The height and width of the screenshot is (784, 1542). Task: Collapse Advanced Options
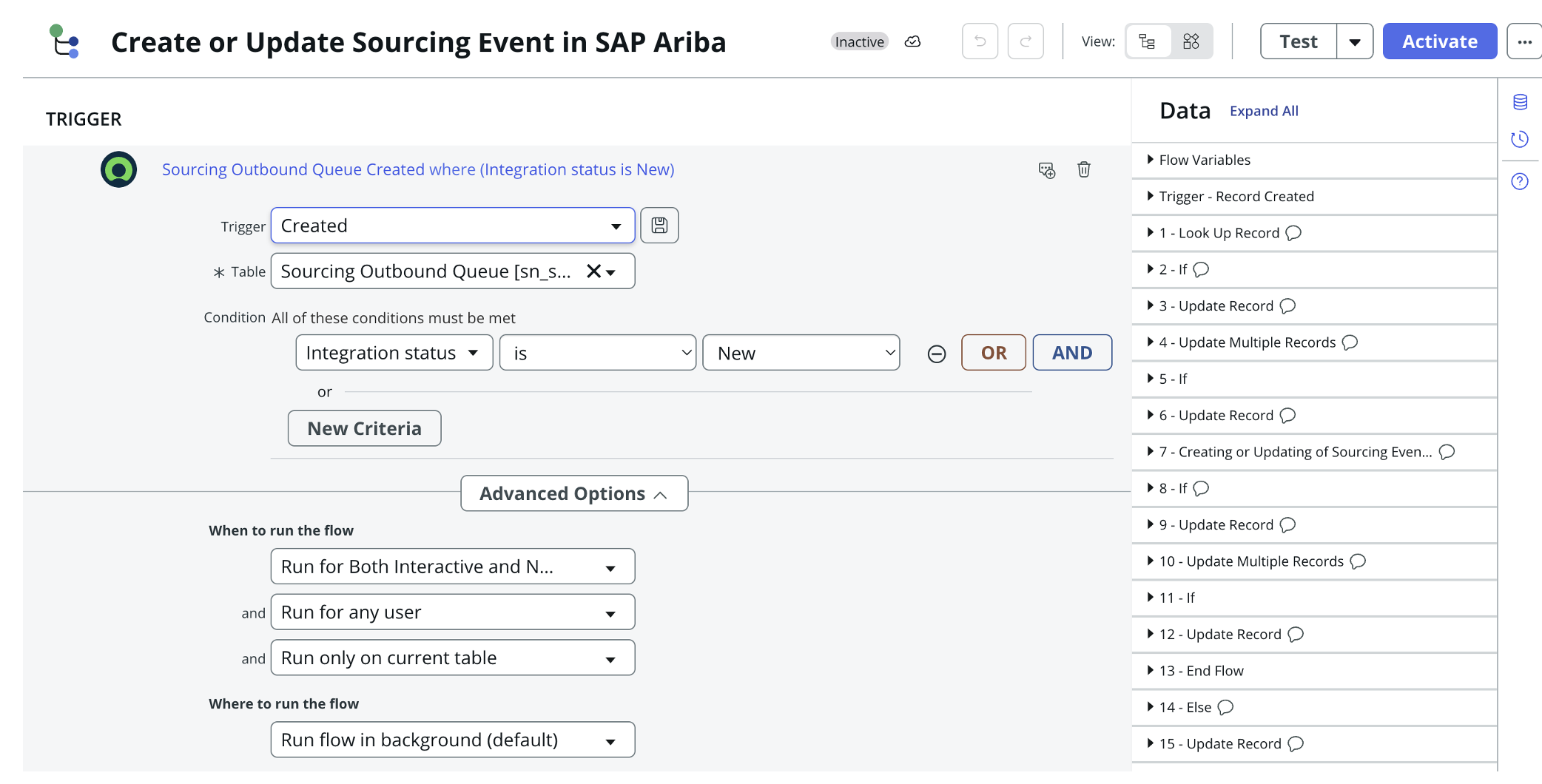coord(574,493)
